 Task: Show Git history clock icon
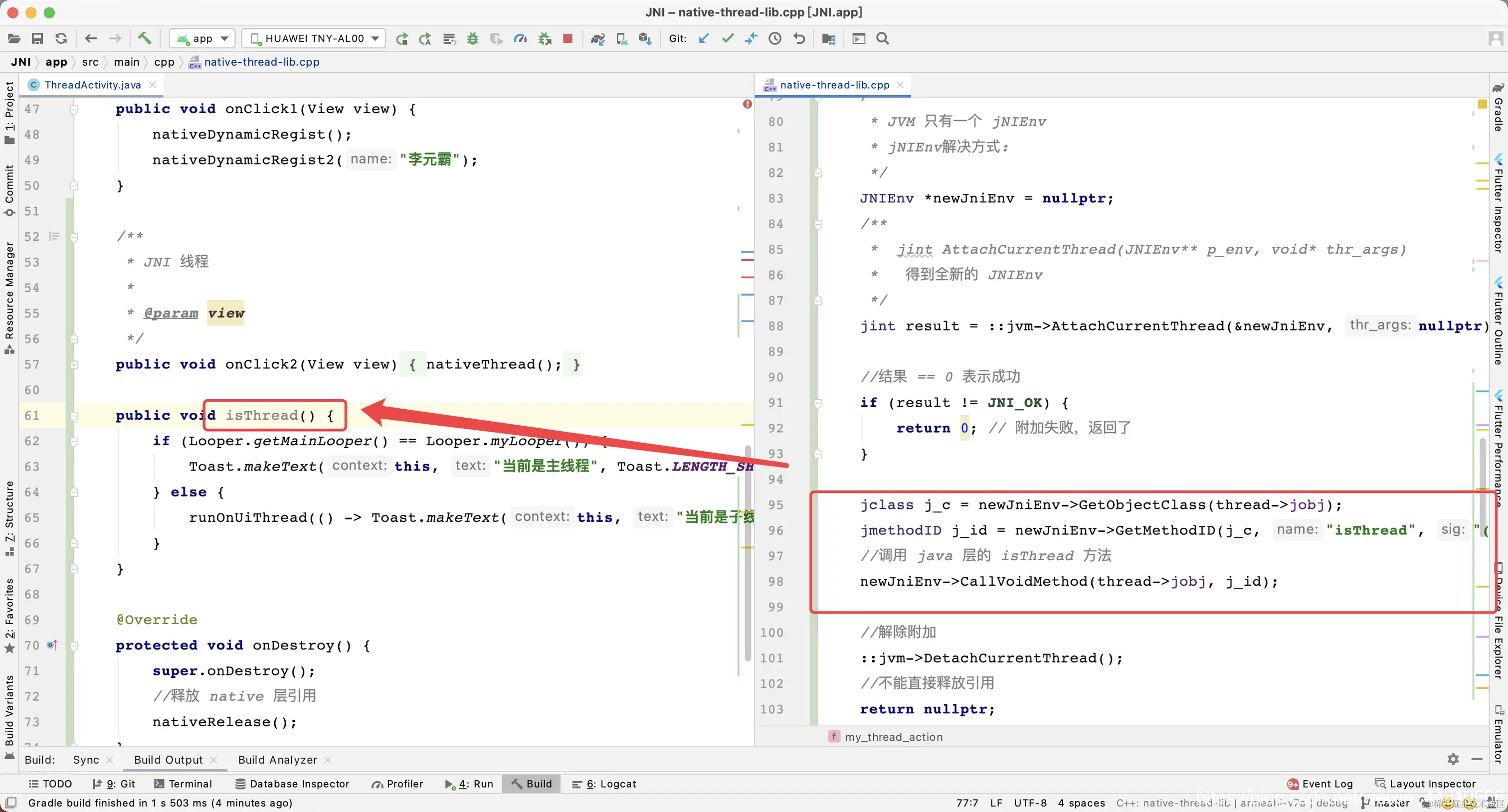click(x=775, y=38)
